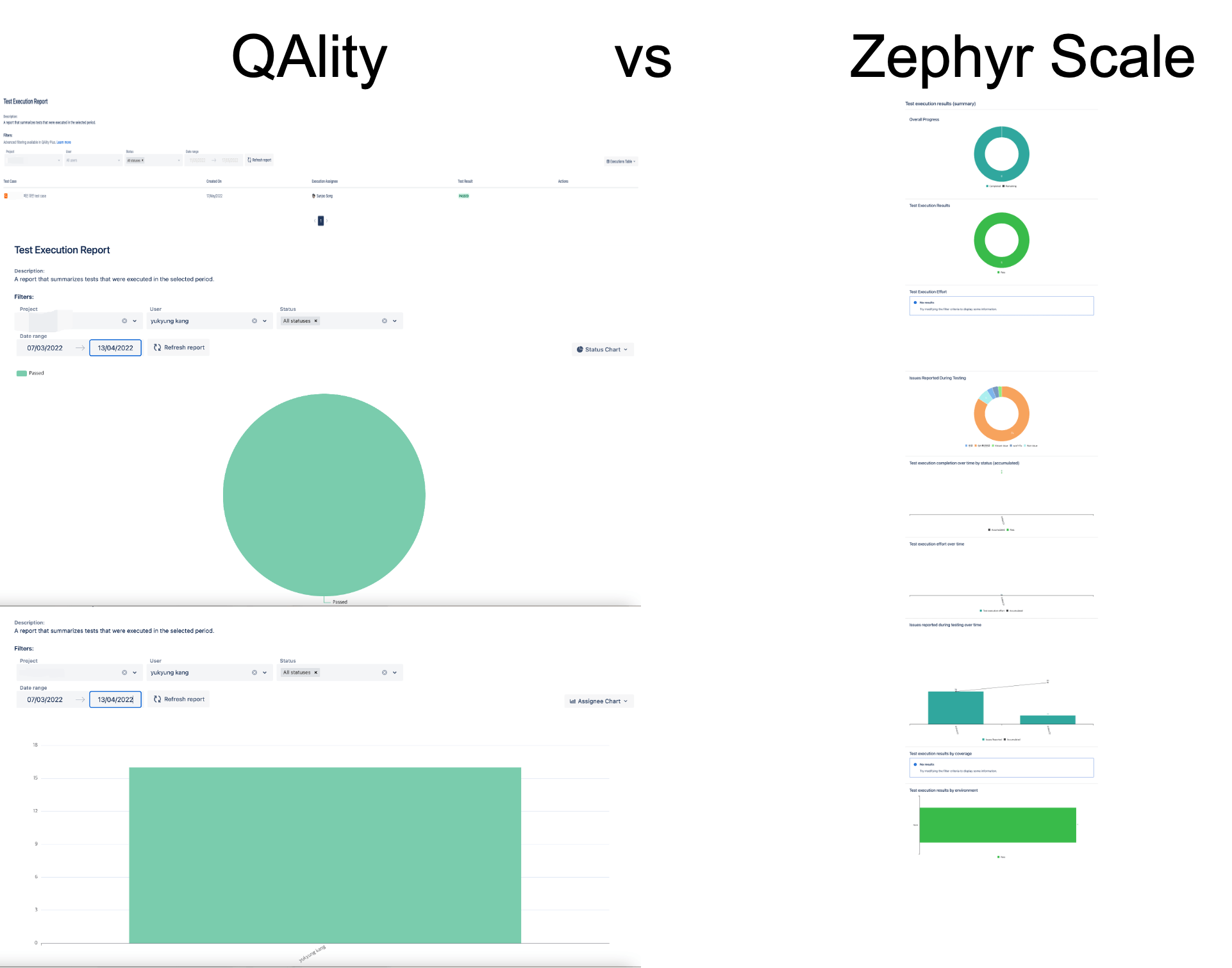Clear the Status filter in Status Chart view

tap(385, 321)
